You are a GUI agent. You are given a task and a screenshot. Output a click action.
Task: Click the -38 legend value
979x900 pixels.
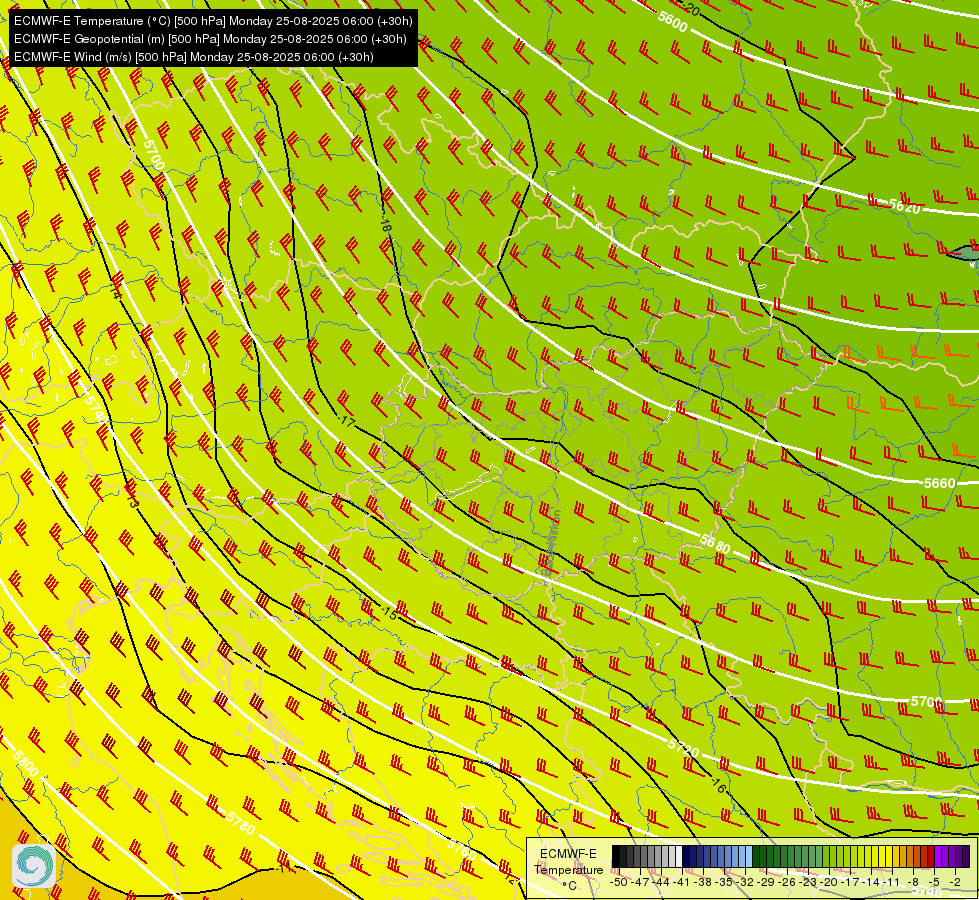click(x=704, y=882)
